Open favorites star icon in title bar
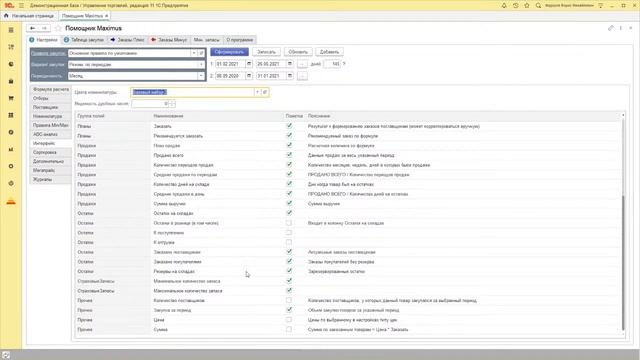This screenshot has width=640, height=360. click(527, 6)
